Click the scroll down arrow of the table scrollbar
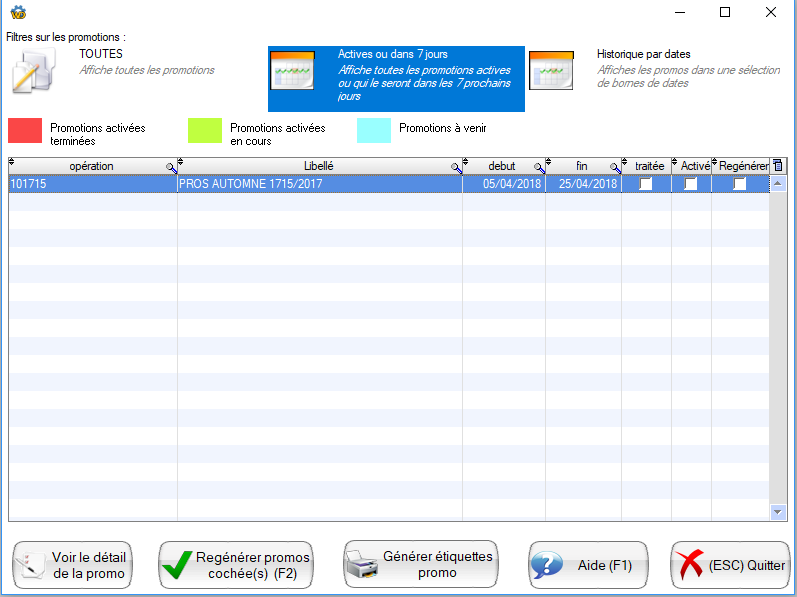Screen dimensions: 797x597 (x=779, y=511)
